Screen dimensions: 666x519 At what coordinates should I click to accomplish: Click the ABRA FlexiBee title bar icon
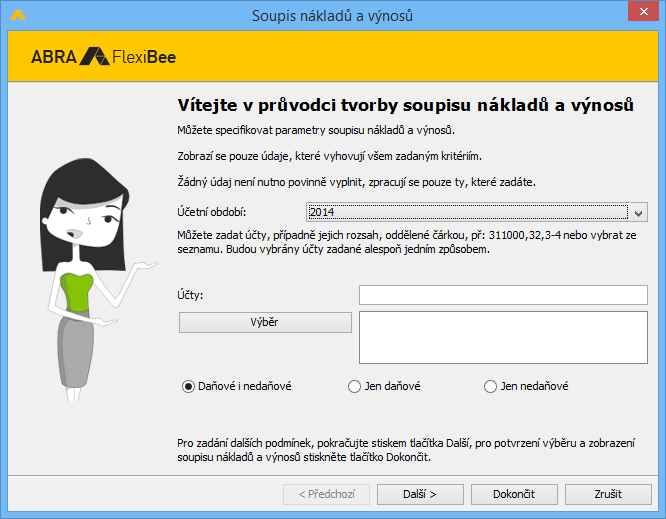coord(18,15)
